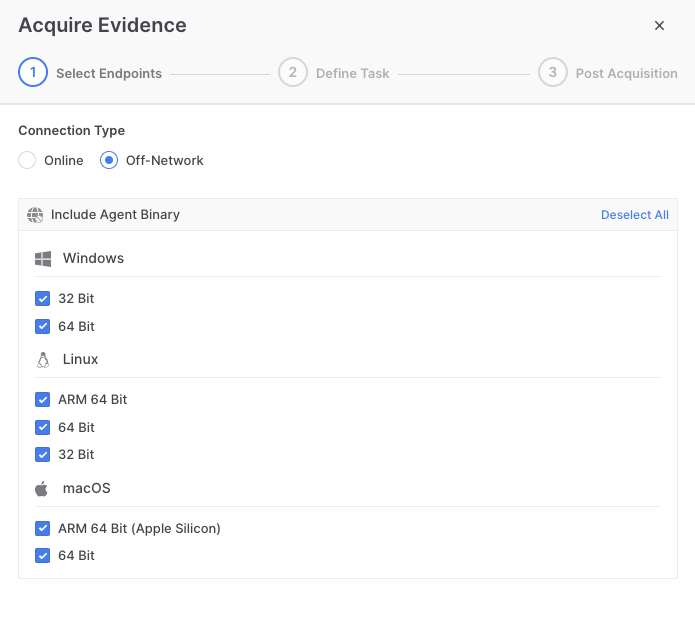Select the Online connection type

point(27,160)
